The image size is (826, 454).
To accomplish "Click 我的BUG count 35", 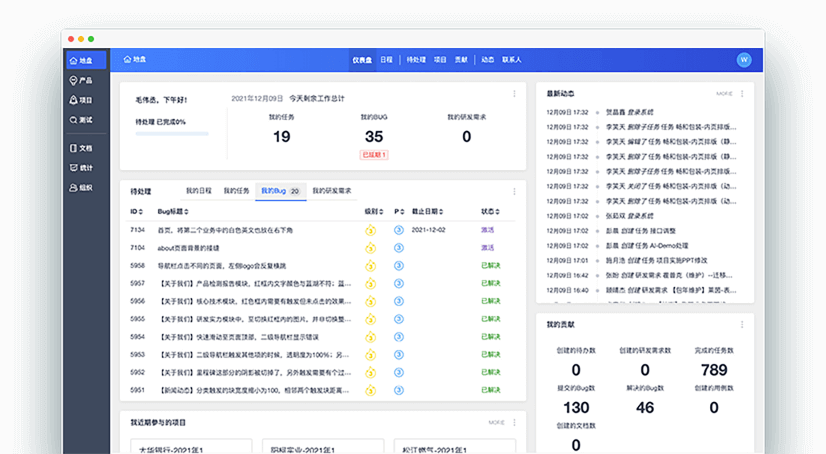I will pos(374,137).
